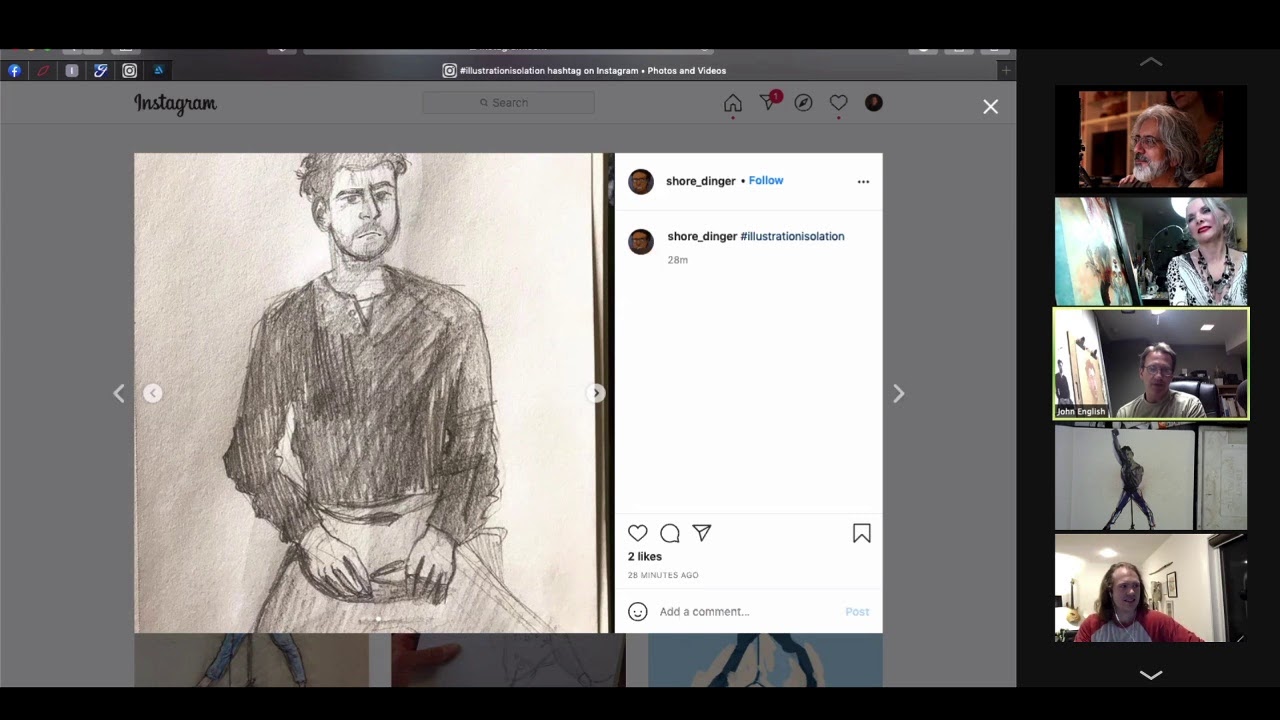Click the comment bubble icon
Screen dimensions: 1280x720
point(670,533)
